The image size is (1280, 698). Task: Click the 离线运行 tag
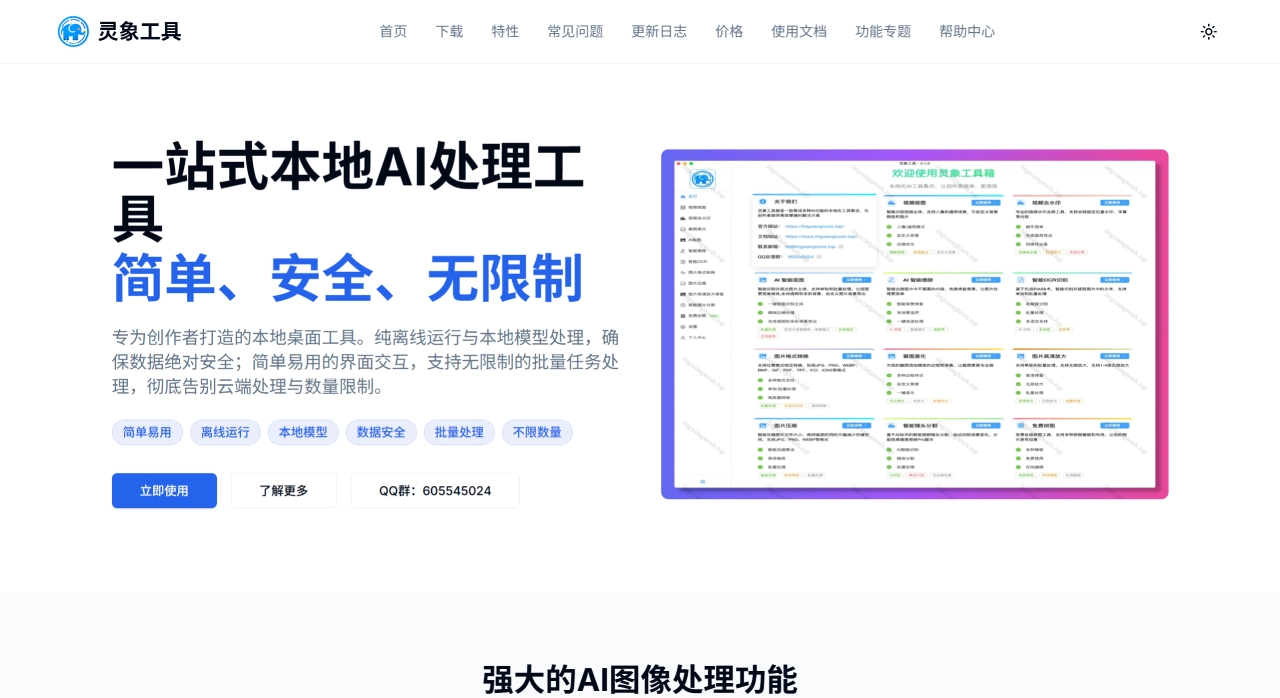[x=225, y=432]
